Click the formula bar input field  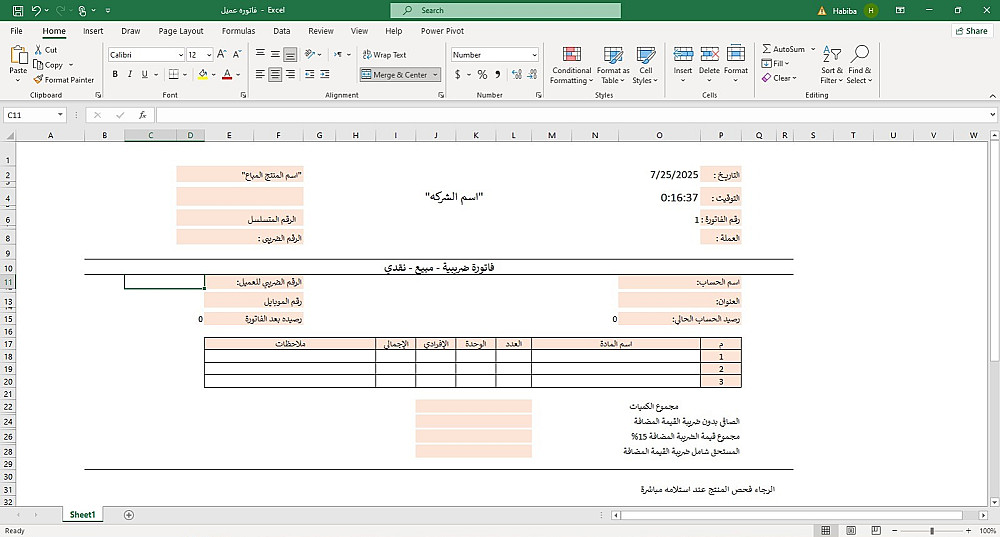(x=573, y=115)
